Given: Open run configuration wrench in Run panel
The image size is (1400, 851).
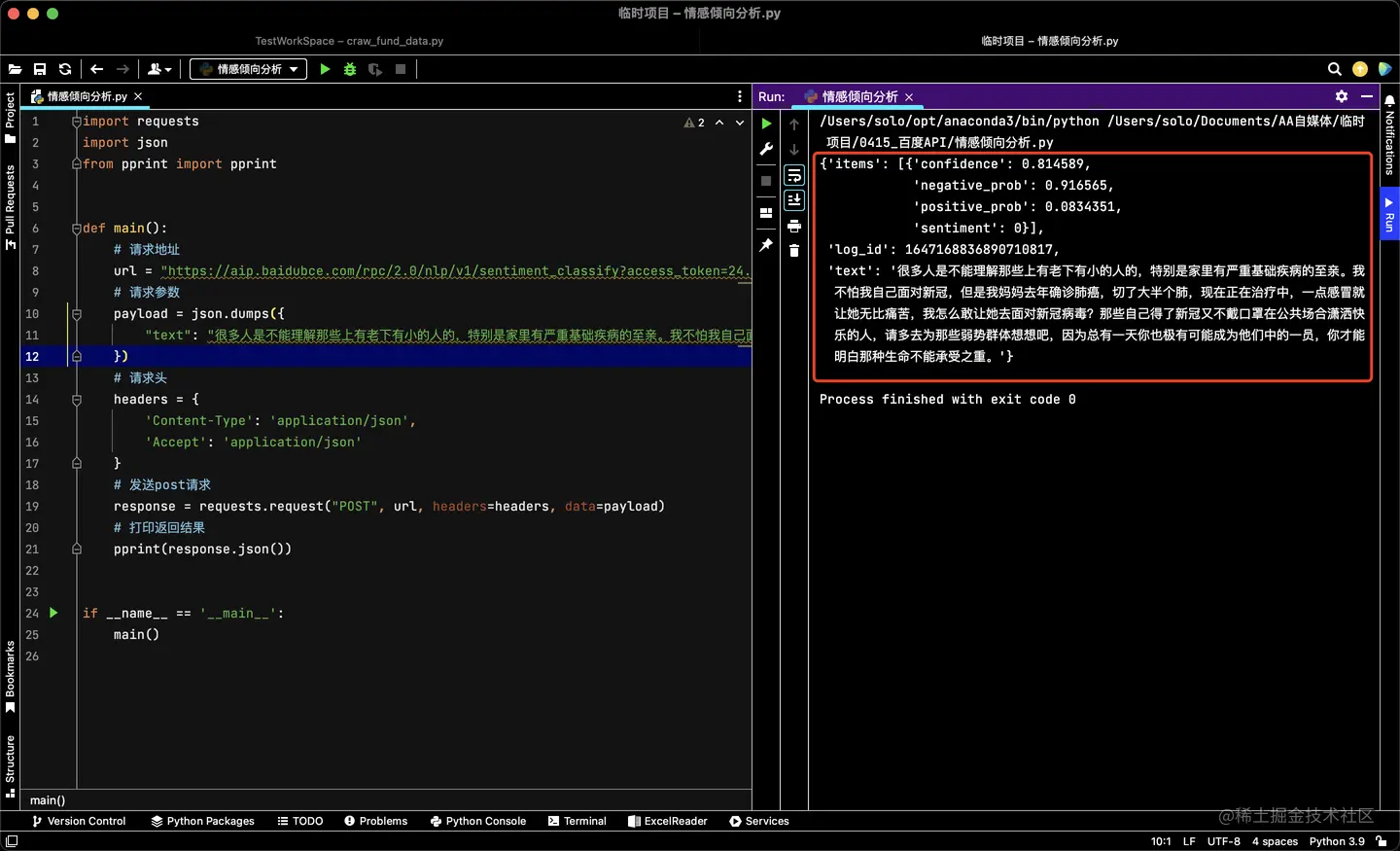Looking at the screenshot, I should 766,150.
